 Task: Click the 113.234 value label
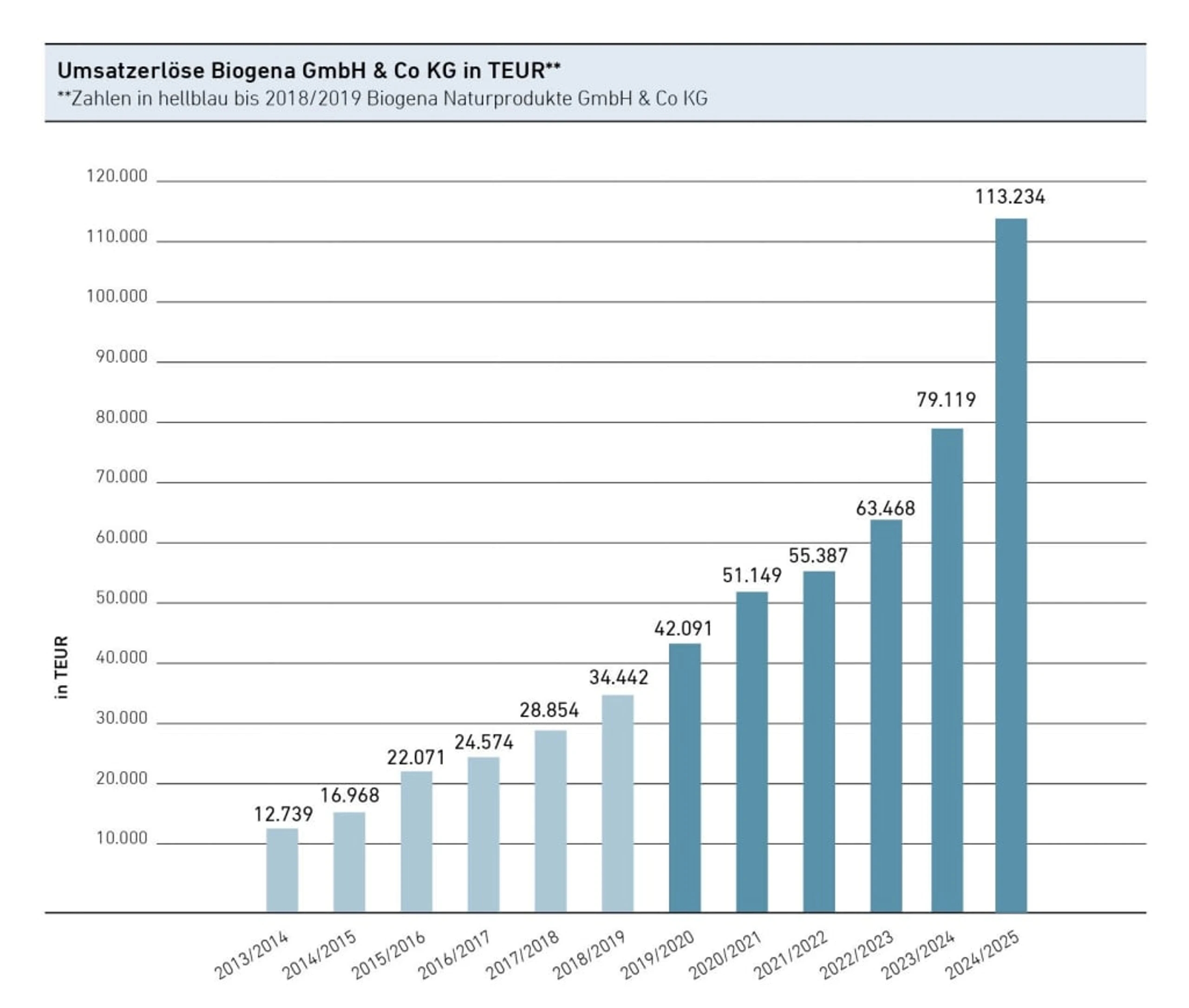[x=1010, y=197]
